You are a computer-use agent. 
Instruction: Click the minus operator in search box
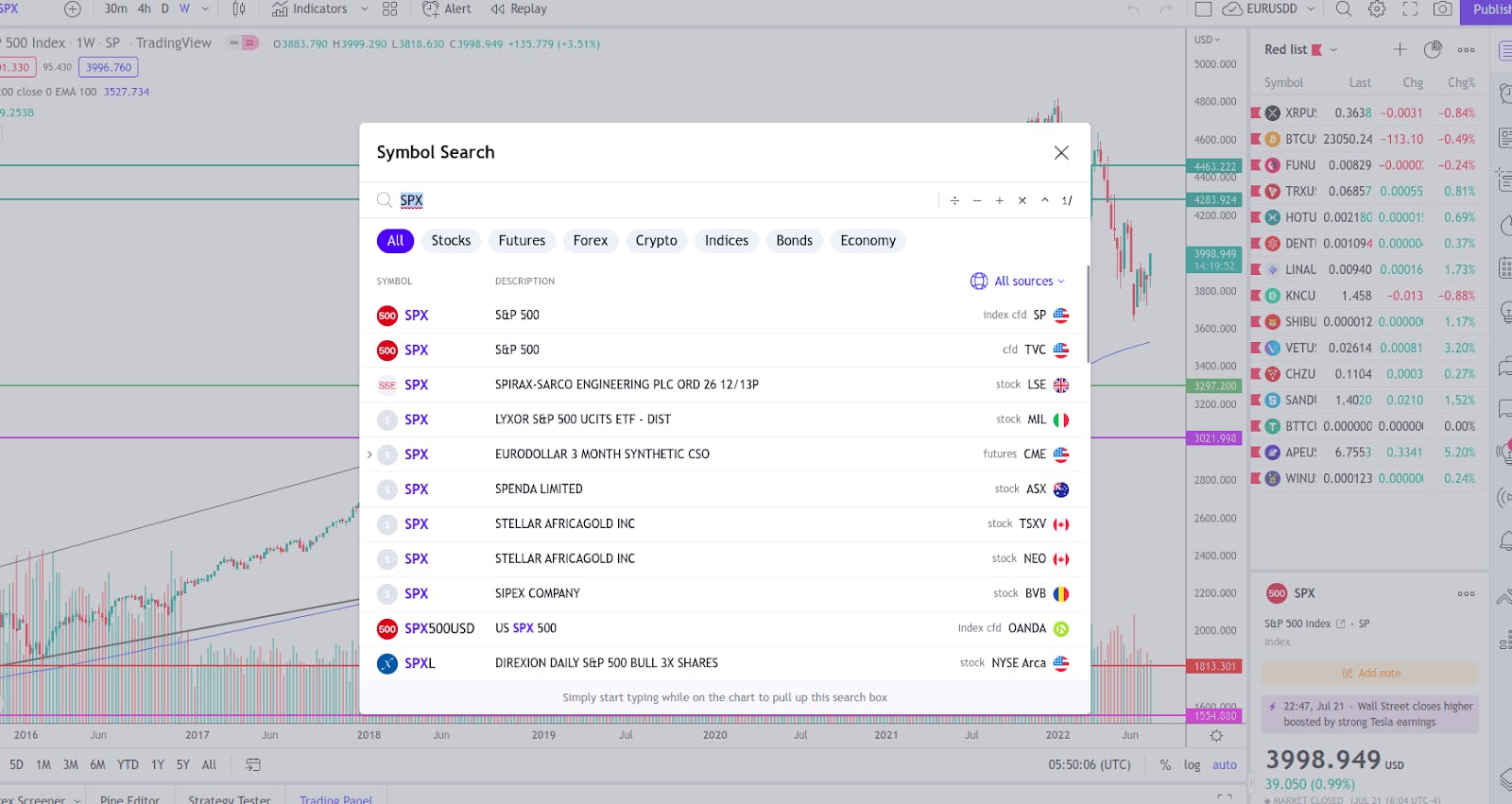[x=977, y=200]
